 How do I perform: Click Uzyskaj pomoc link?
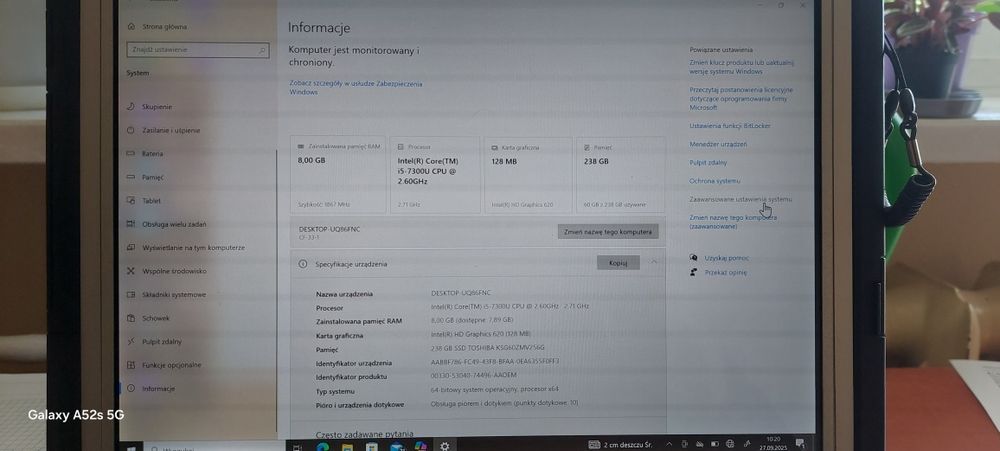[x=726, y=258]
